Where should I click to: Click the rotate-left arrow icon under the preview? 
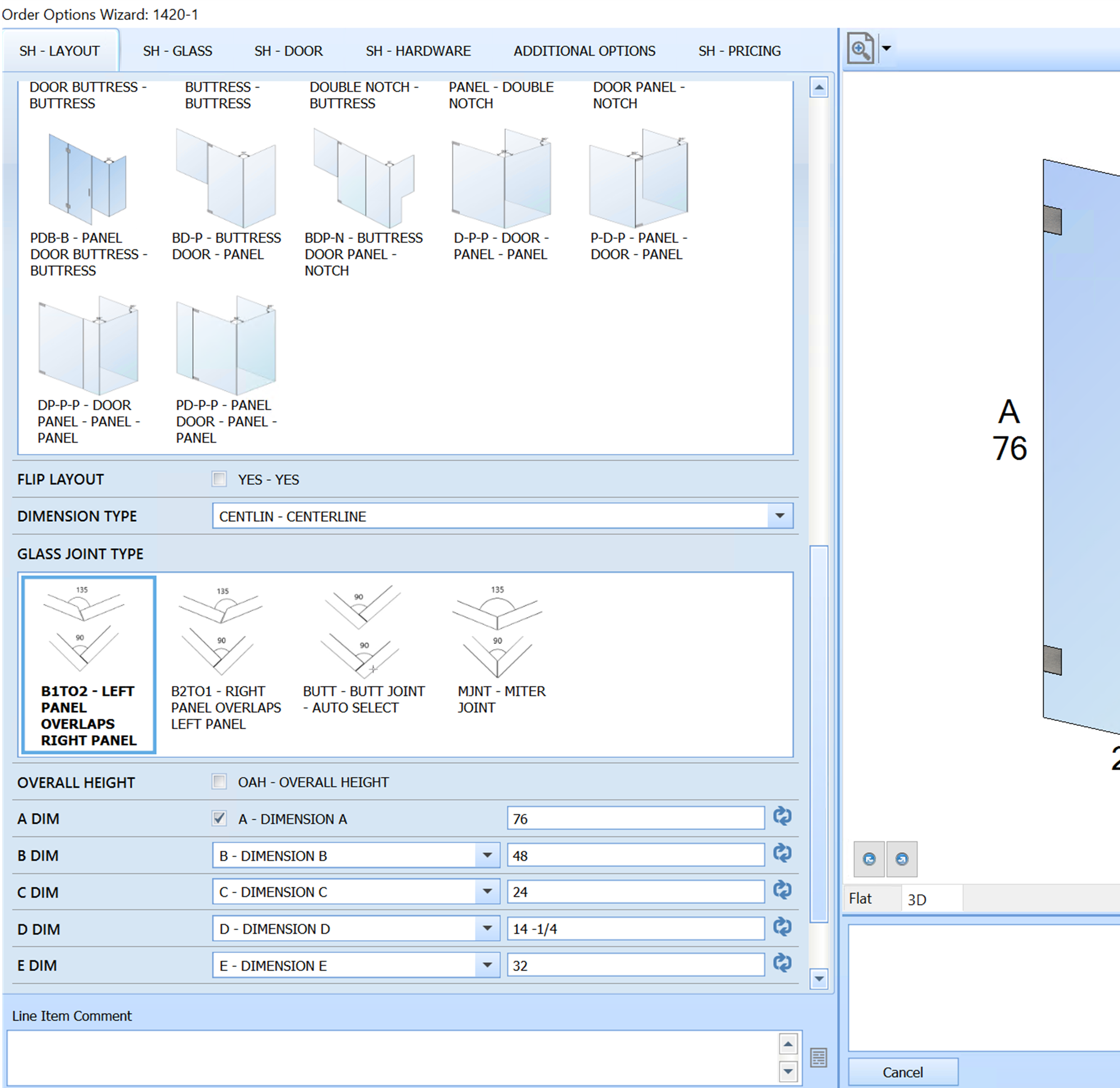point(869,859)
